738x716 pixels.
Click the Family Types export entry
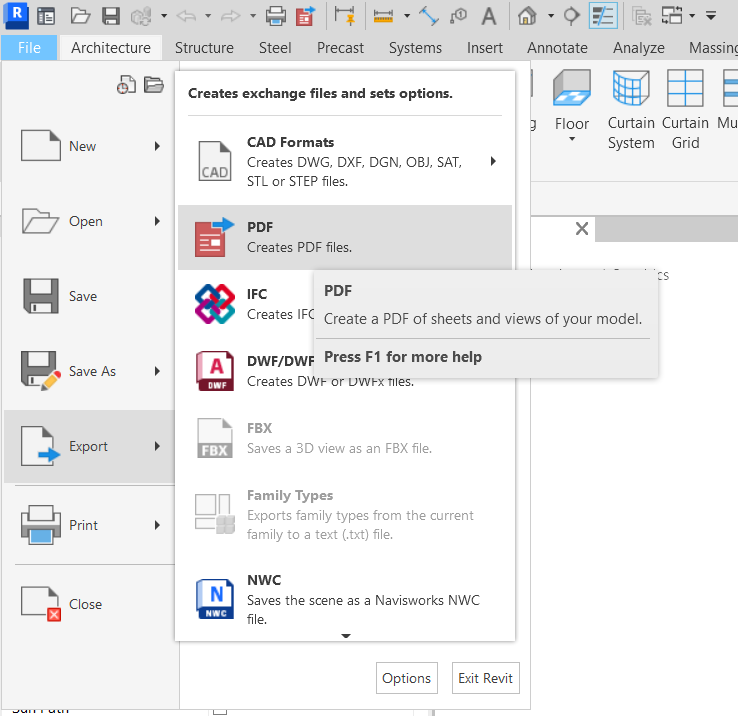tap(345, 515)
